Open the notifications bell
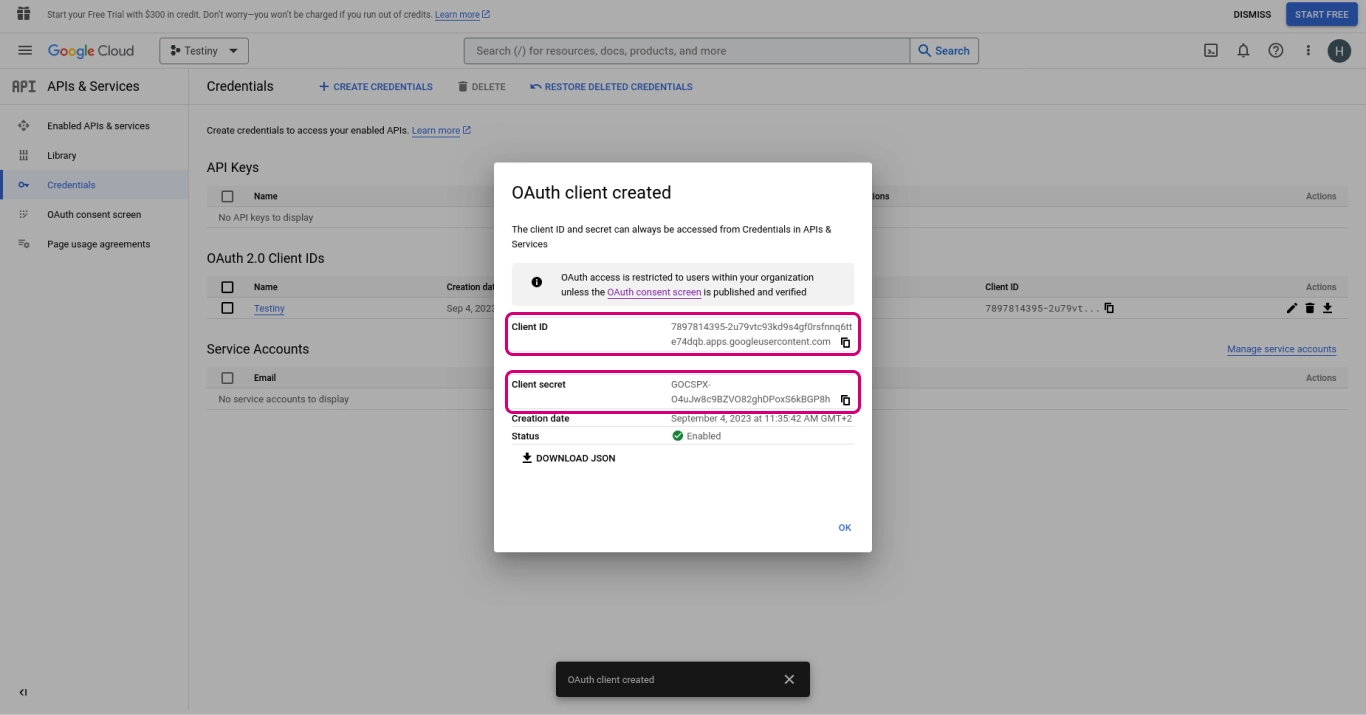 (x=1243, y=51)
